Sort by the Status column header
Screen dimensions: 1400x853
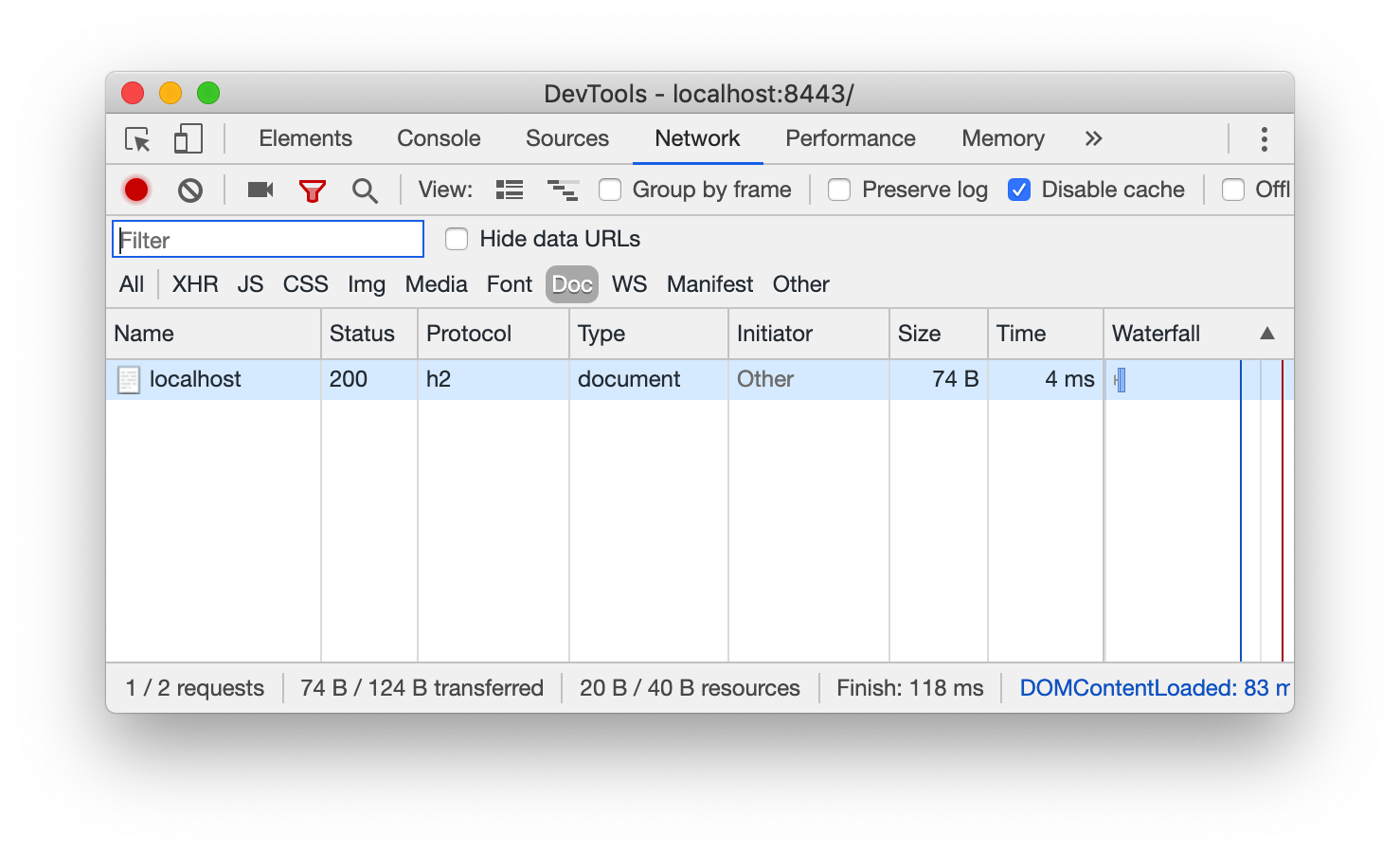click(369, 334)
